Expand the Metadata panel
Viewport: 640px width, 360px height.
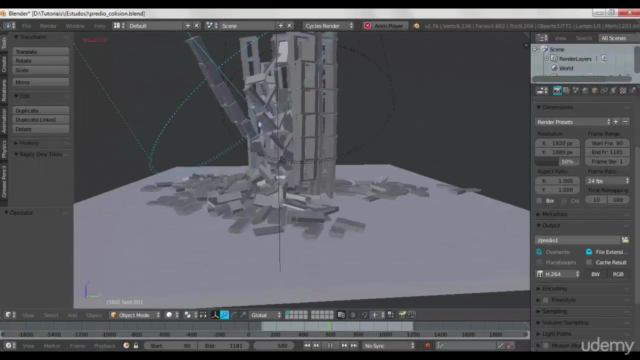click(x=554, y=214)
